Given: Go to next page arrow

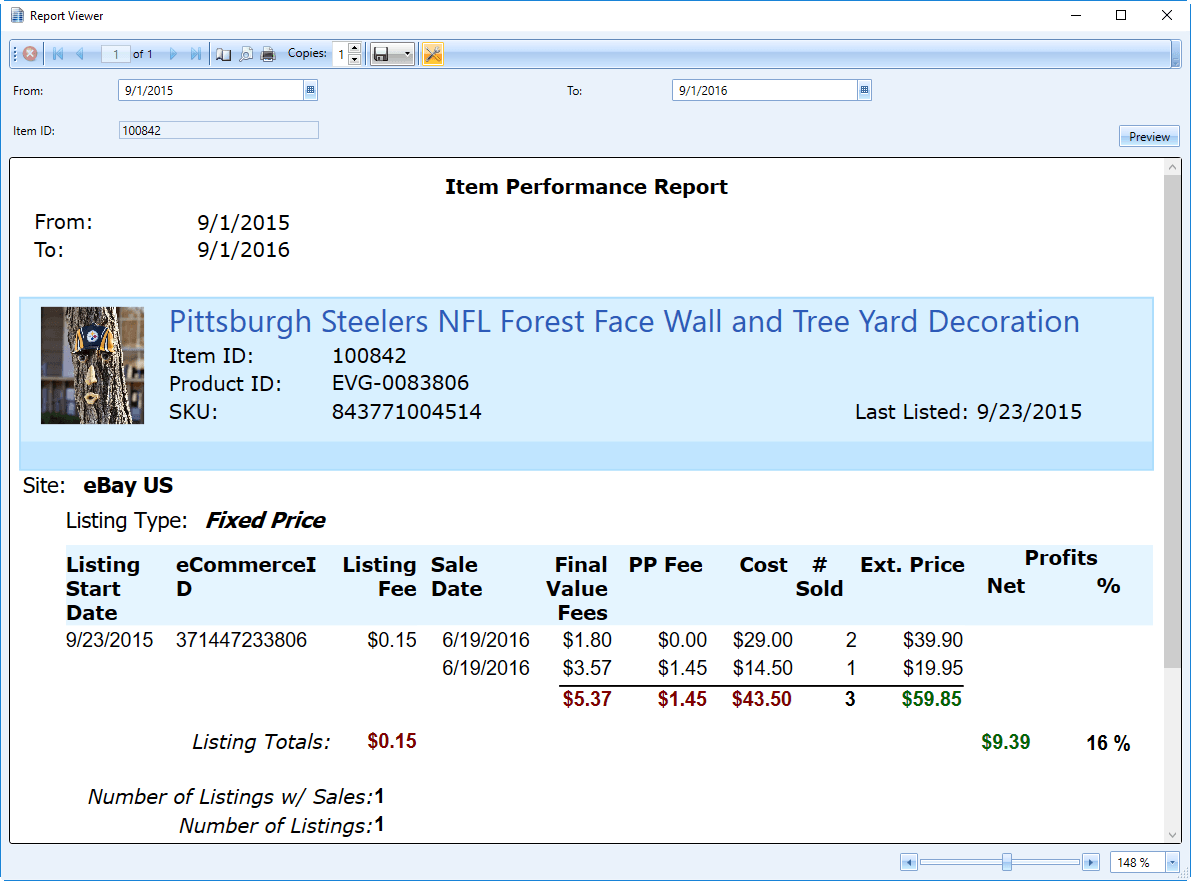Looking at the screenshot, I should (x=173, y=54).
